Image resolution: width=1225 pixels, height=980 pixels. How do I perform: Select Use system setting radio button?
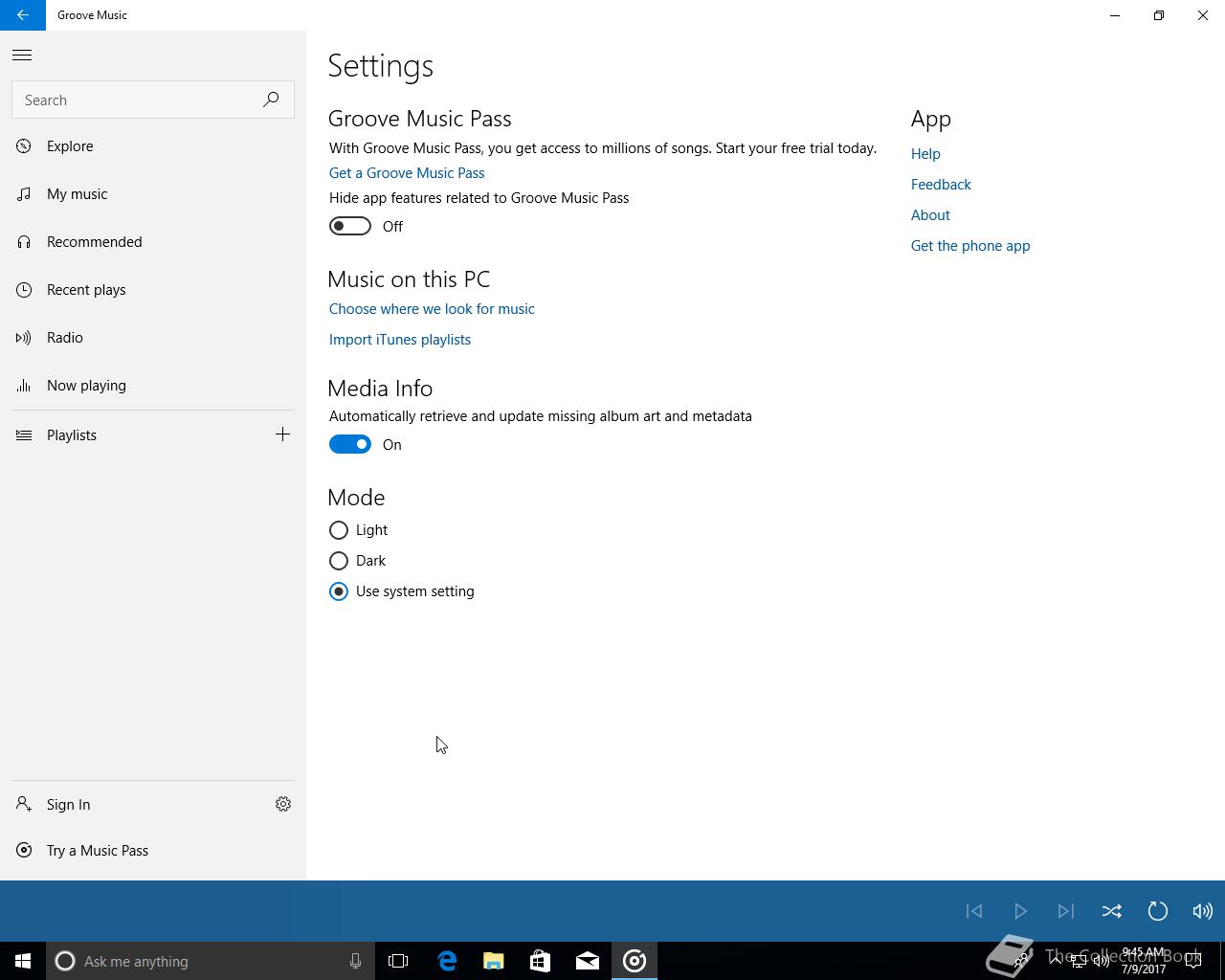(339, 591)
